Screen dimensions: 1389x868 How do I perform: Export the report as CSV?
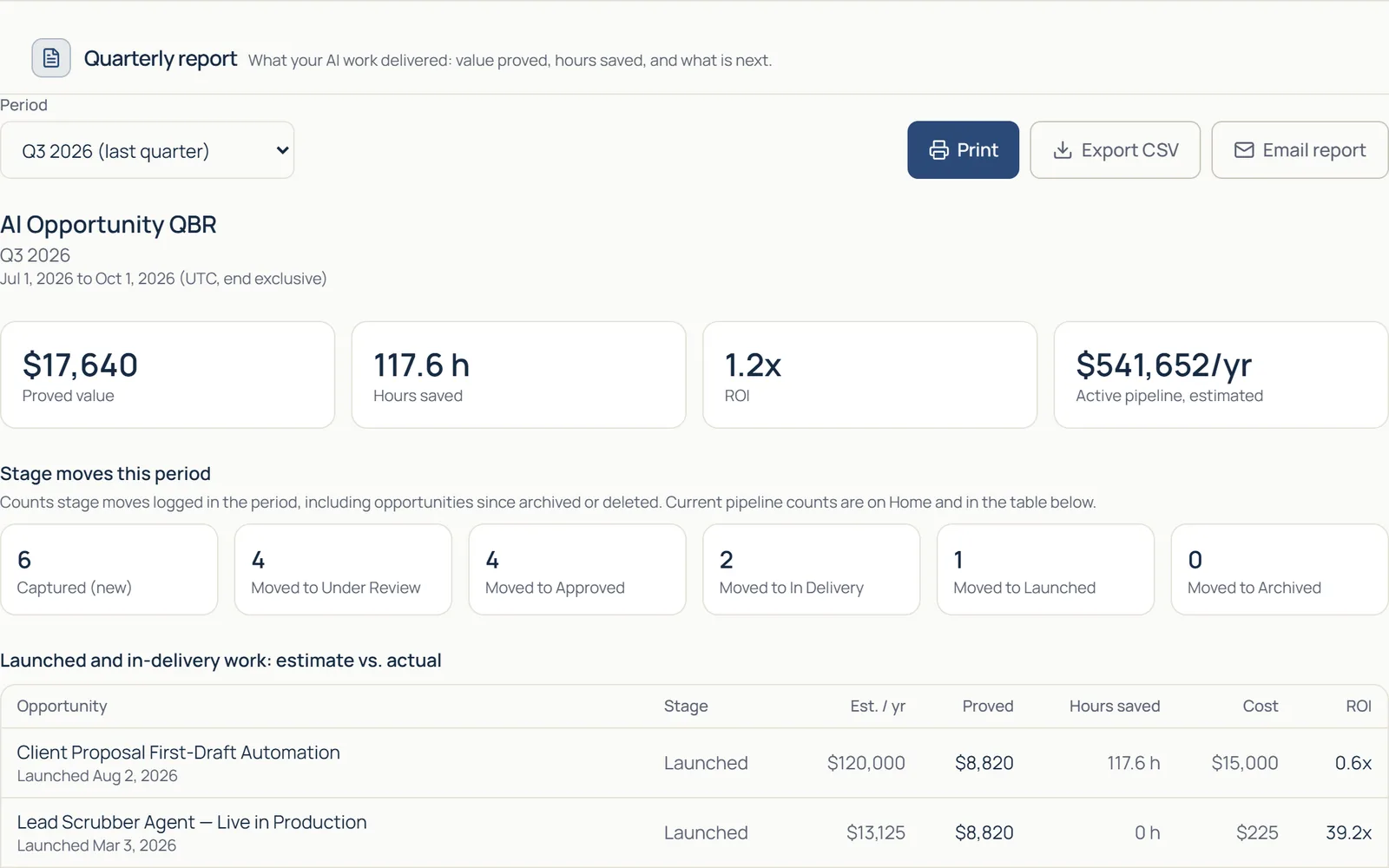[1115, 150]
